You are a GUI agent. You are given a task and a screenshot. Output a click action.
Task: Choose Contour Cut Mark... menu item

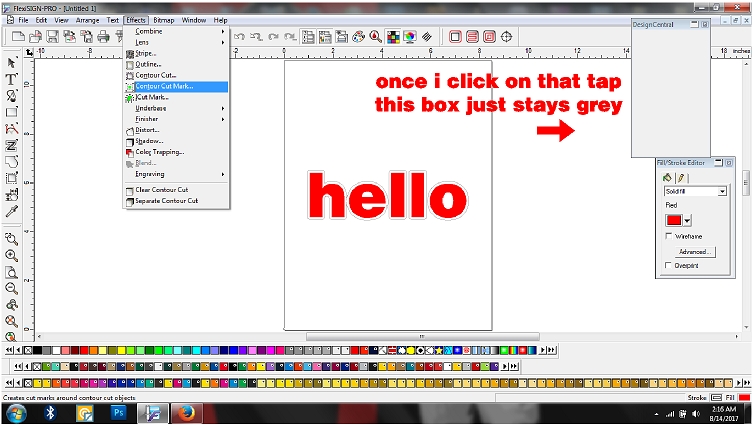(x=176, y=86)
